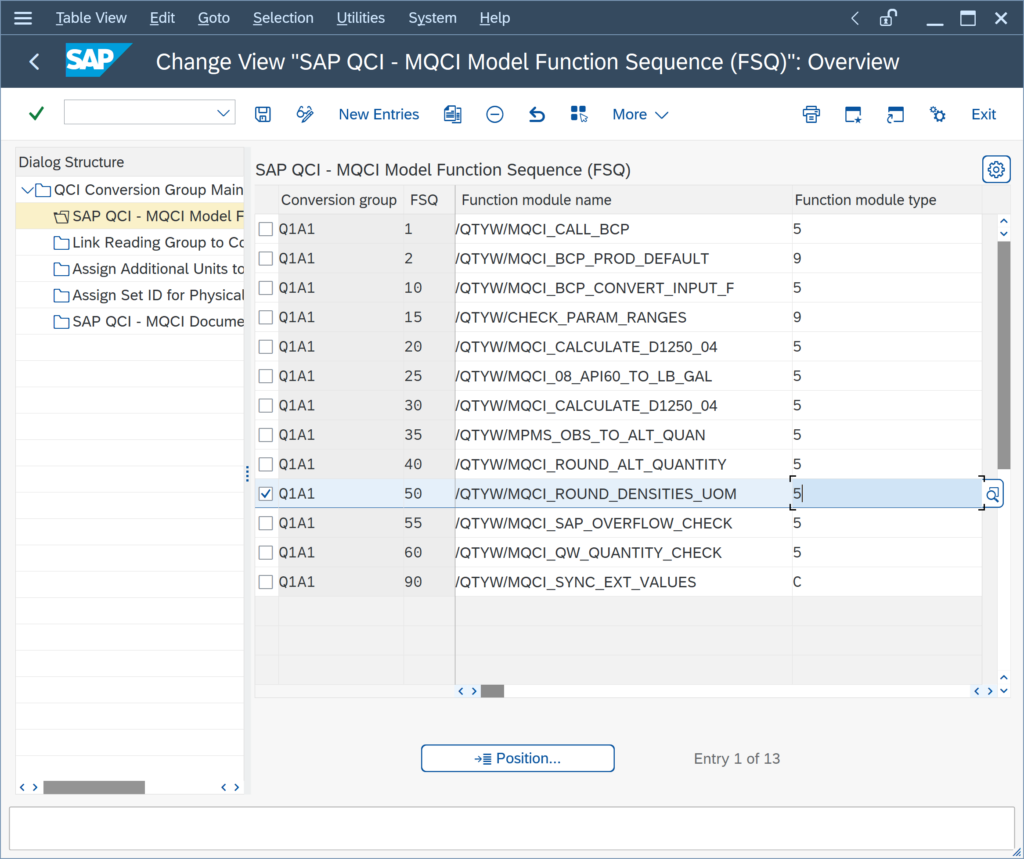Click the SAP logo
The image size is (1024, 859).
pos(97,60)
